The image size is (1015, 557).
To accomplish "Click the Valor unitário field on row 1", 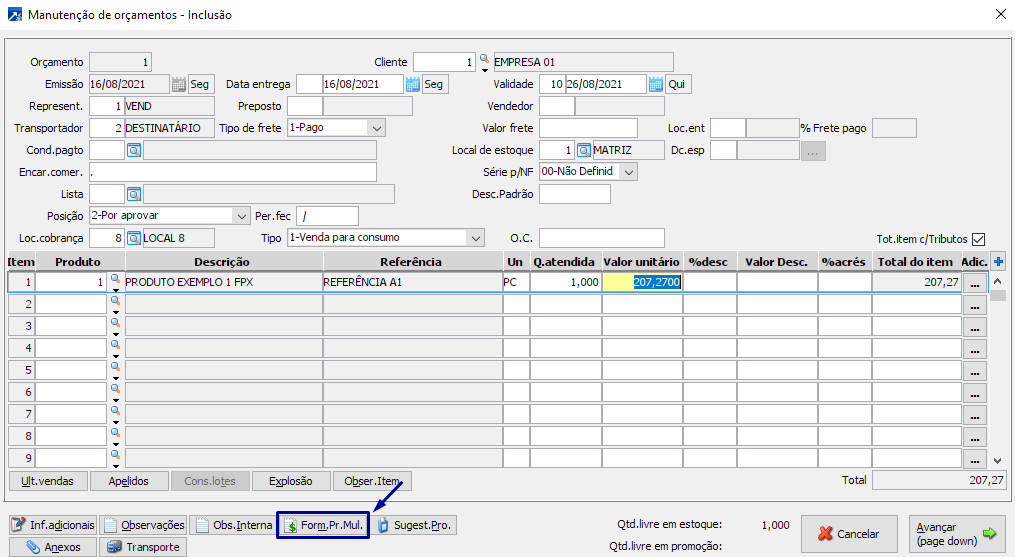I will 642,282.
